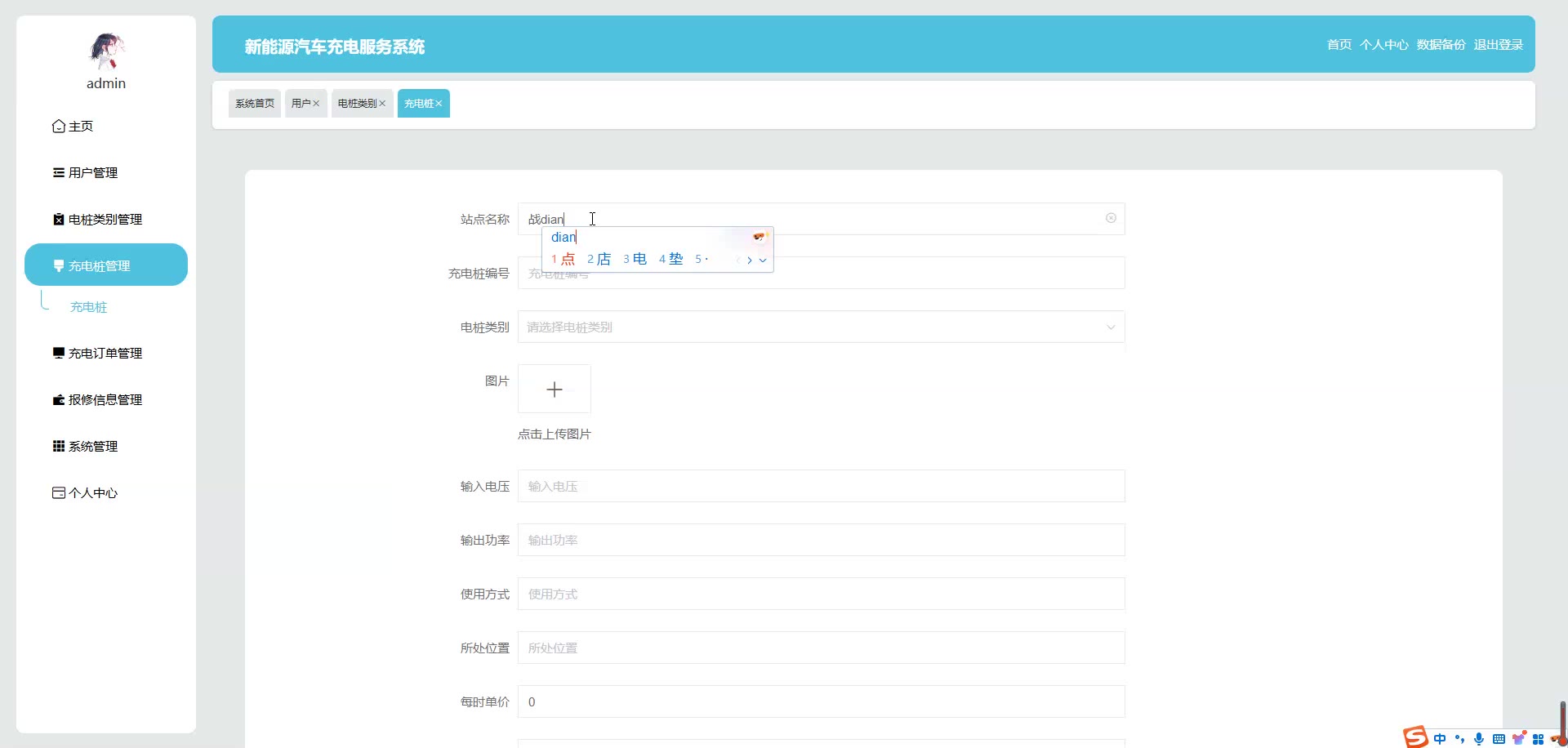
Task: Click the 用户管理 list icon
Action: click(x=59, y=172)
